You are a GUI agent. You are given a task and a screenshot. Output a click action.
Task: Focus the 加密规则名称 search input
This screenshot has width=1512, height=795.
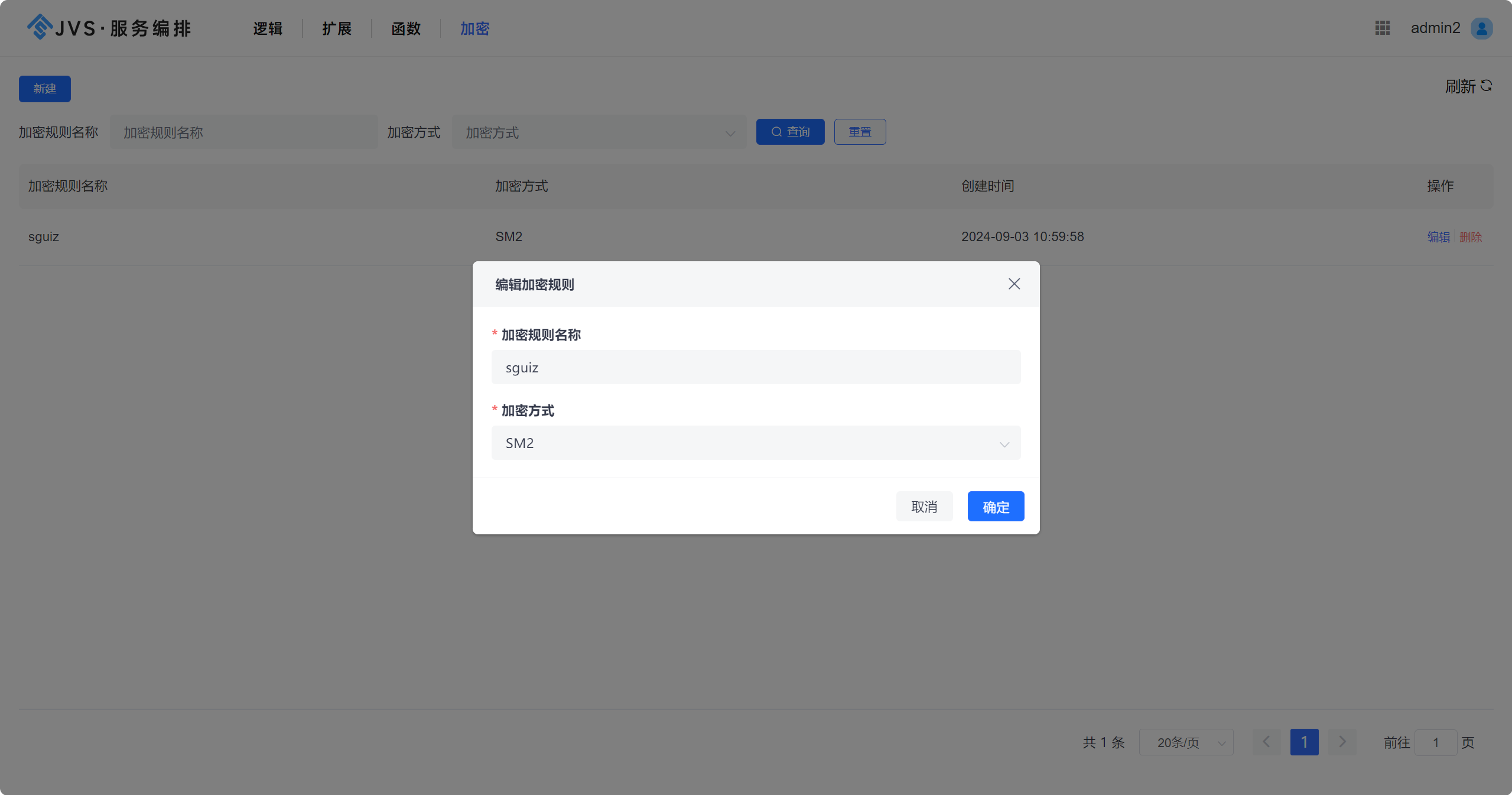coord(243,132)
